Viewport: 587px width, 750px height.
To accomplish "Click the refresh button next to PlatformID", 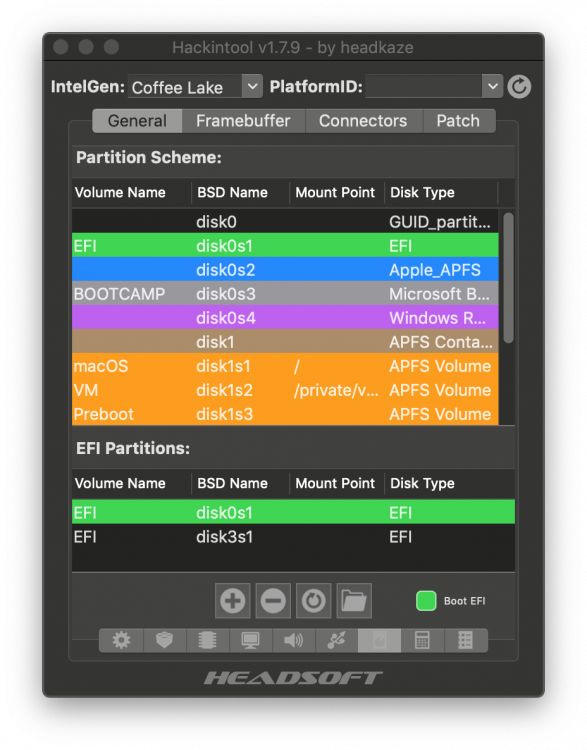I will (x=520, y=87).
